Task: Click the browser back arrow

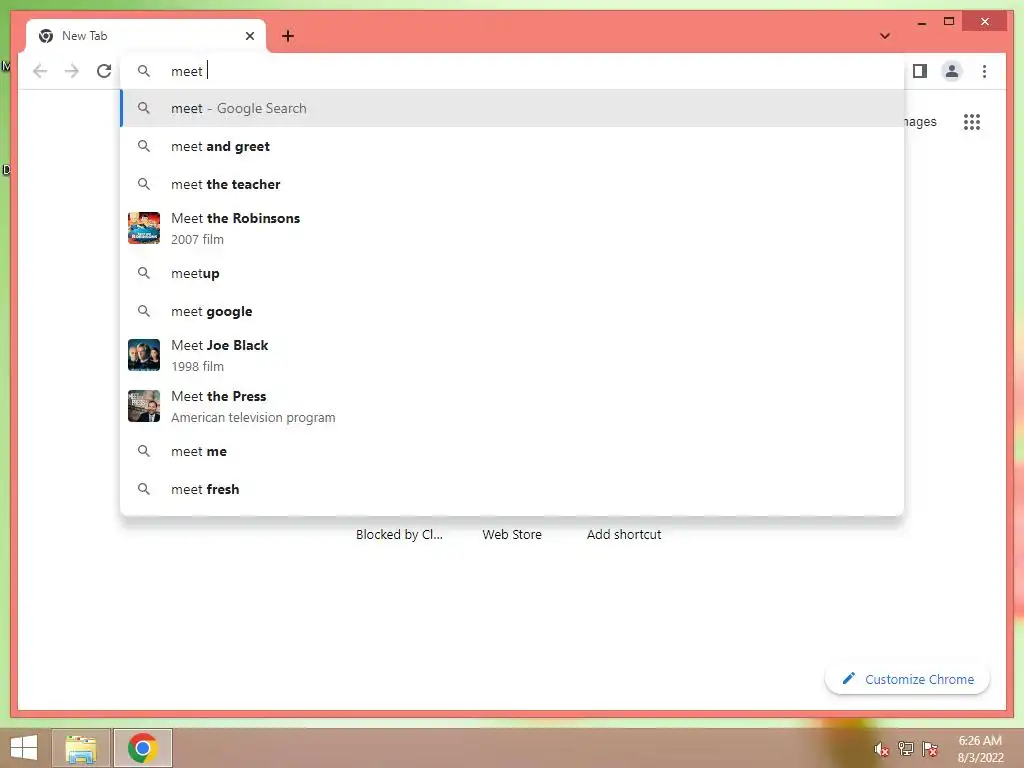Action: coord(40,71)
